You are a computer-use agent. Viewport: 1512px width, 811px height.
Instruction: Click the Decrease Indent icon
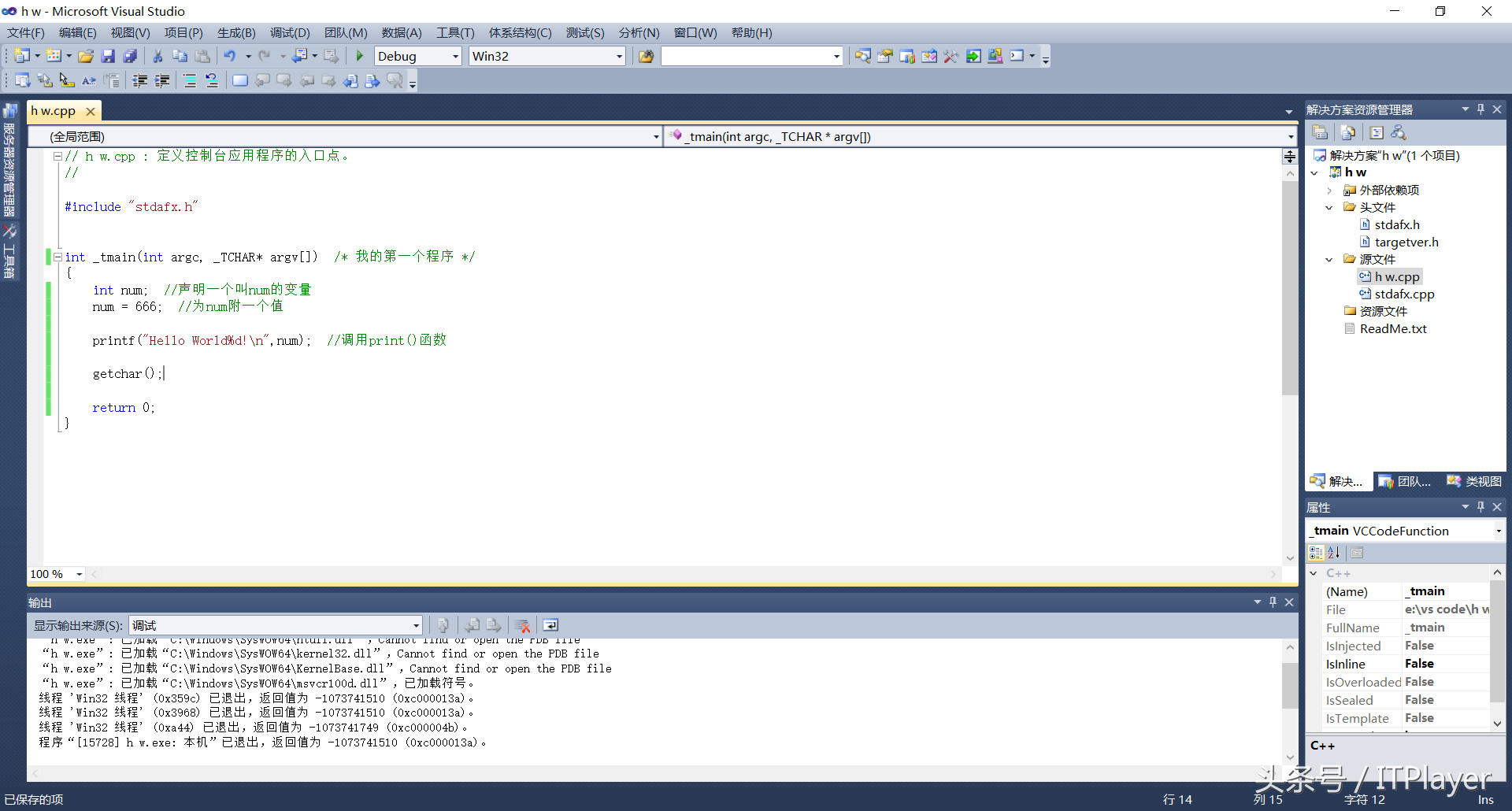(x=140, y=80)
